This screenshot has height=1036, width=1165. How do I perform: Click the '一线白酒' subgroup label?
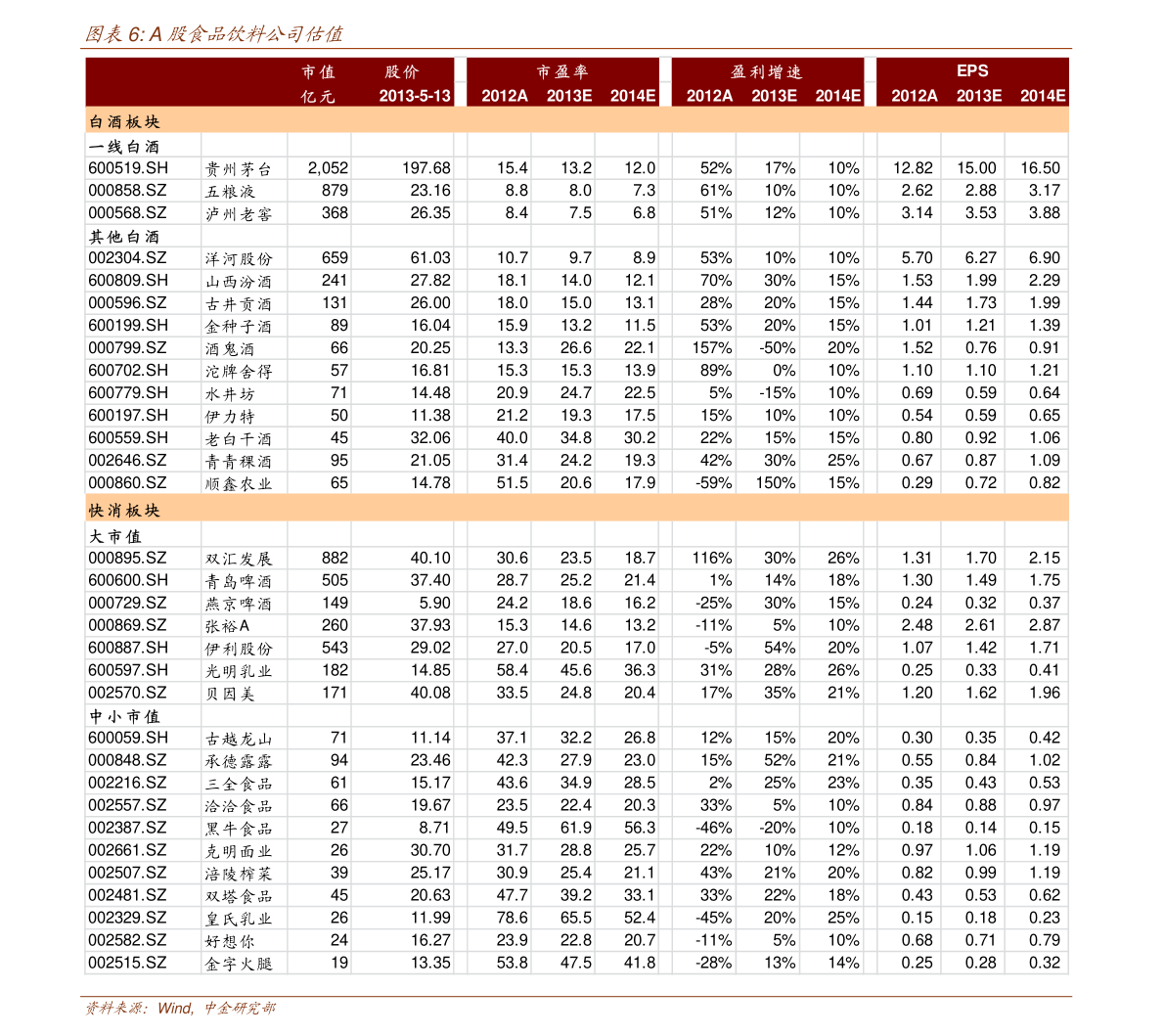[x=124, y=147]
